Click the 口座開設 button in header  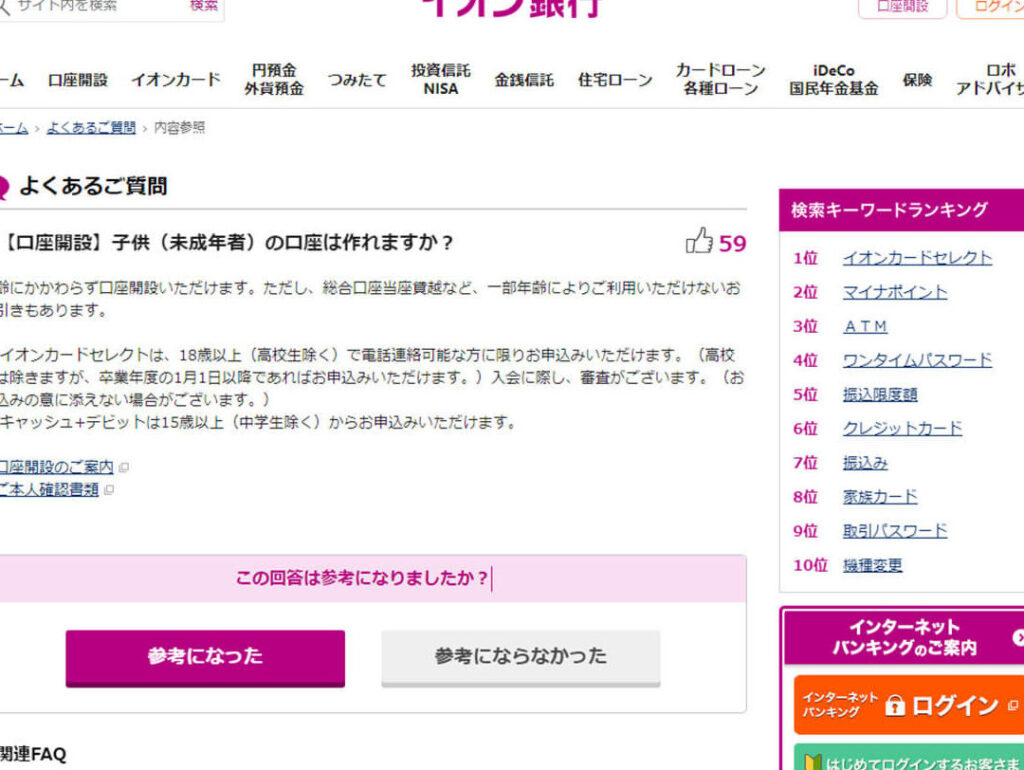902,7
